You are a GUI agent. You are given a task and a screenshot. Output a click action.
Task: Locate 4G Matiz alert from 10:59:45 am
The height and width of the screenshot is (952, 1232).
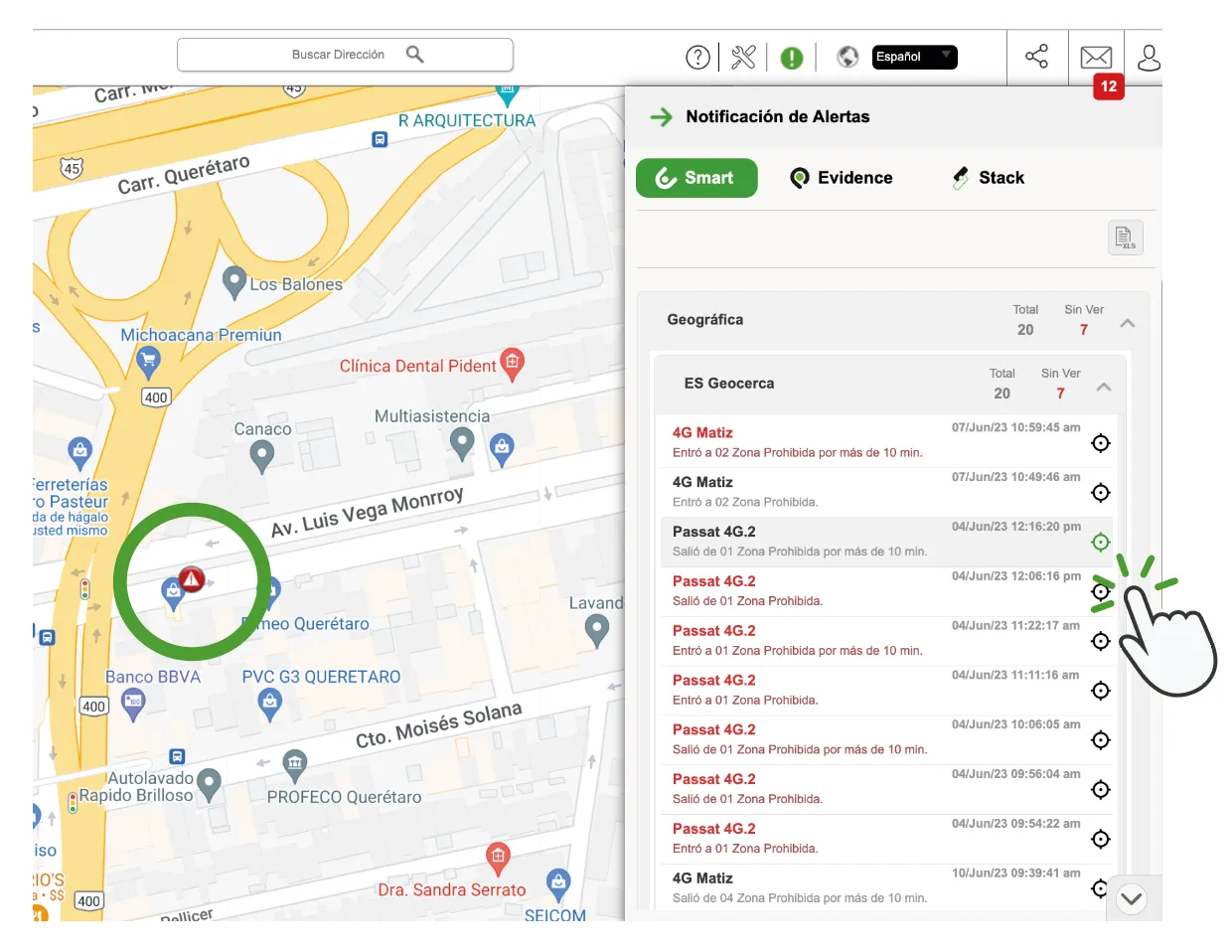tap(1100, 443)
